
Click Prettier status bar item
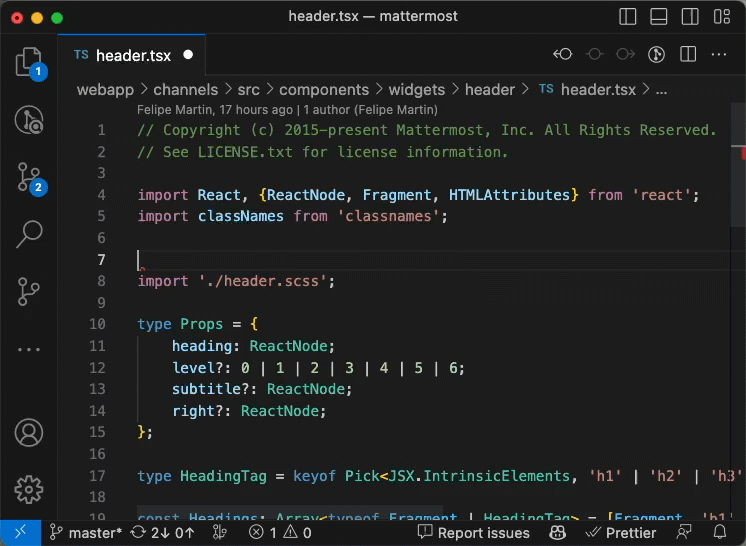(x=620, y=533)
